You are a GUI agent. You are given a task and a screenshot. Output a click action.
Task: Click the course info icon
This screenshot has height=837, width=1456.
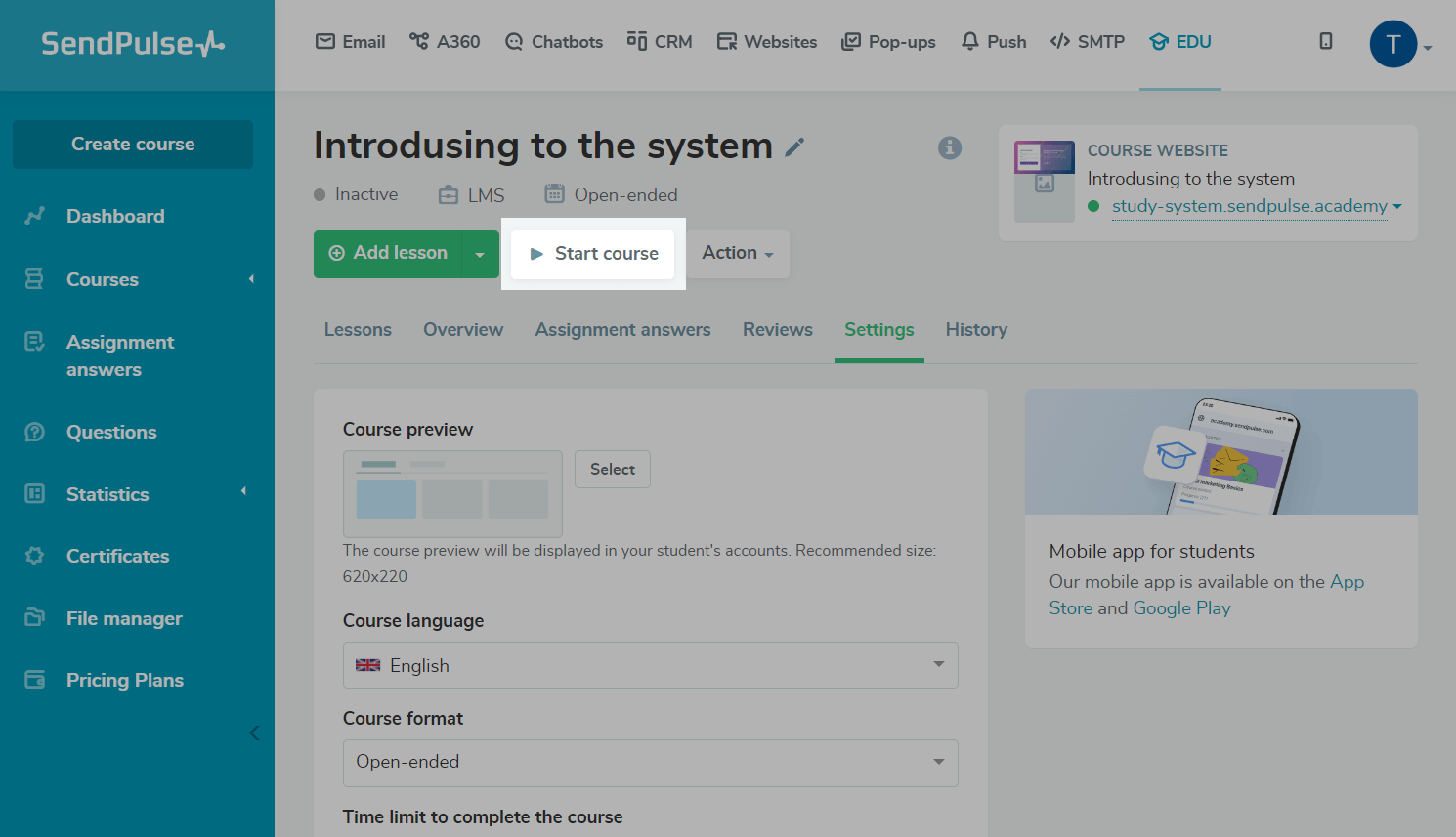pyautogui.click(x=950, y=147)
